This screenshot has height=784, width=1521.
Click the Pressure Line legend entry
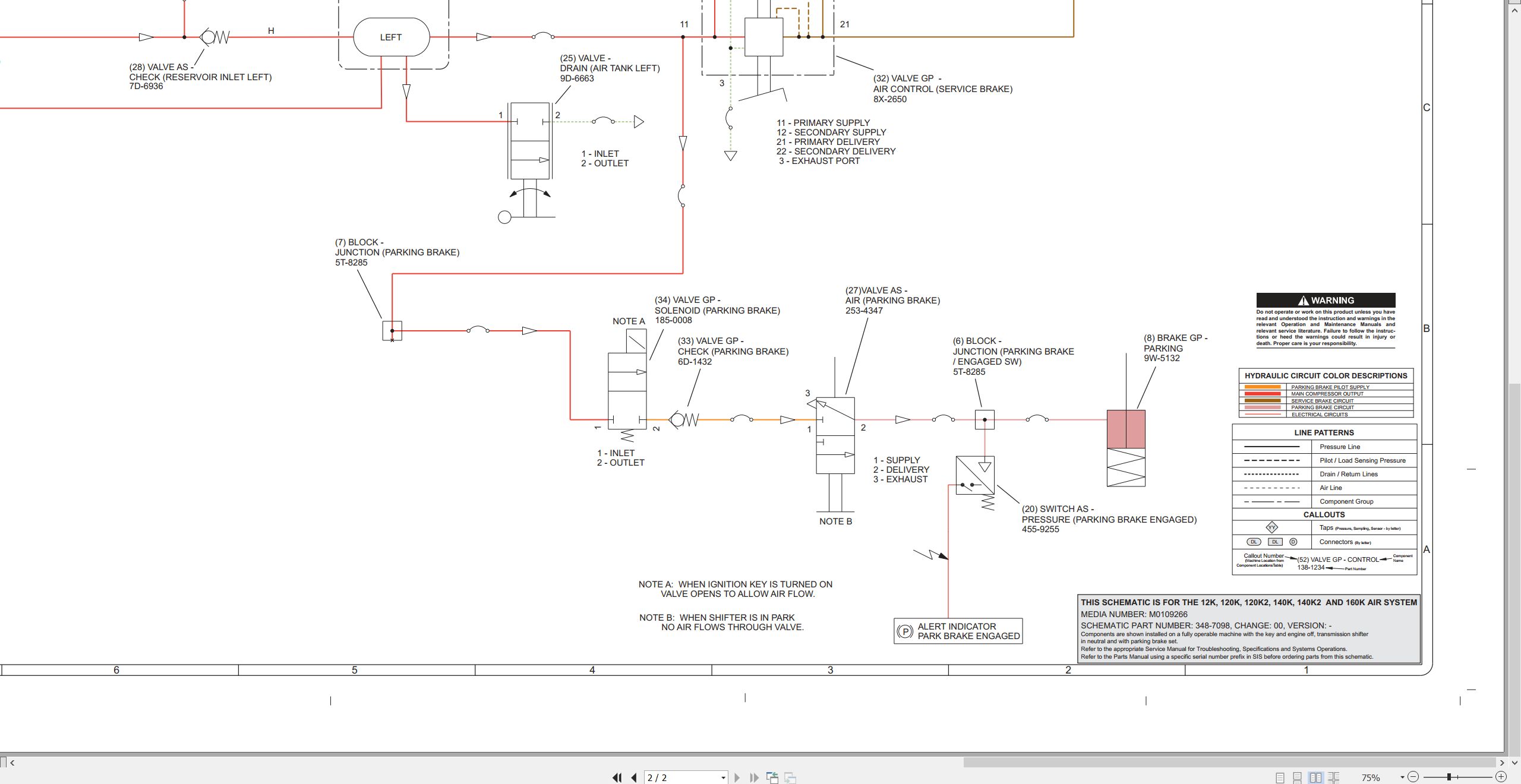tap(1324, 447)
